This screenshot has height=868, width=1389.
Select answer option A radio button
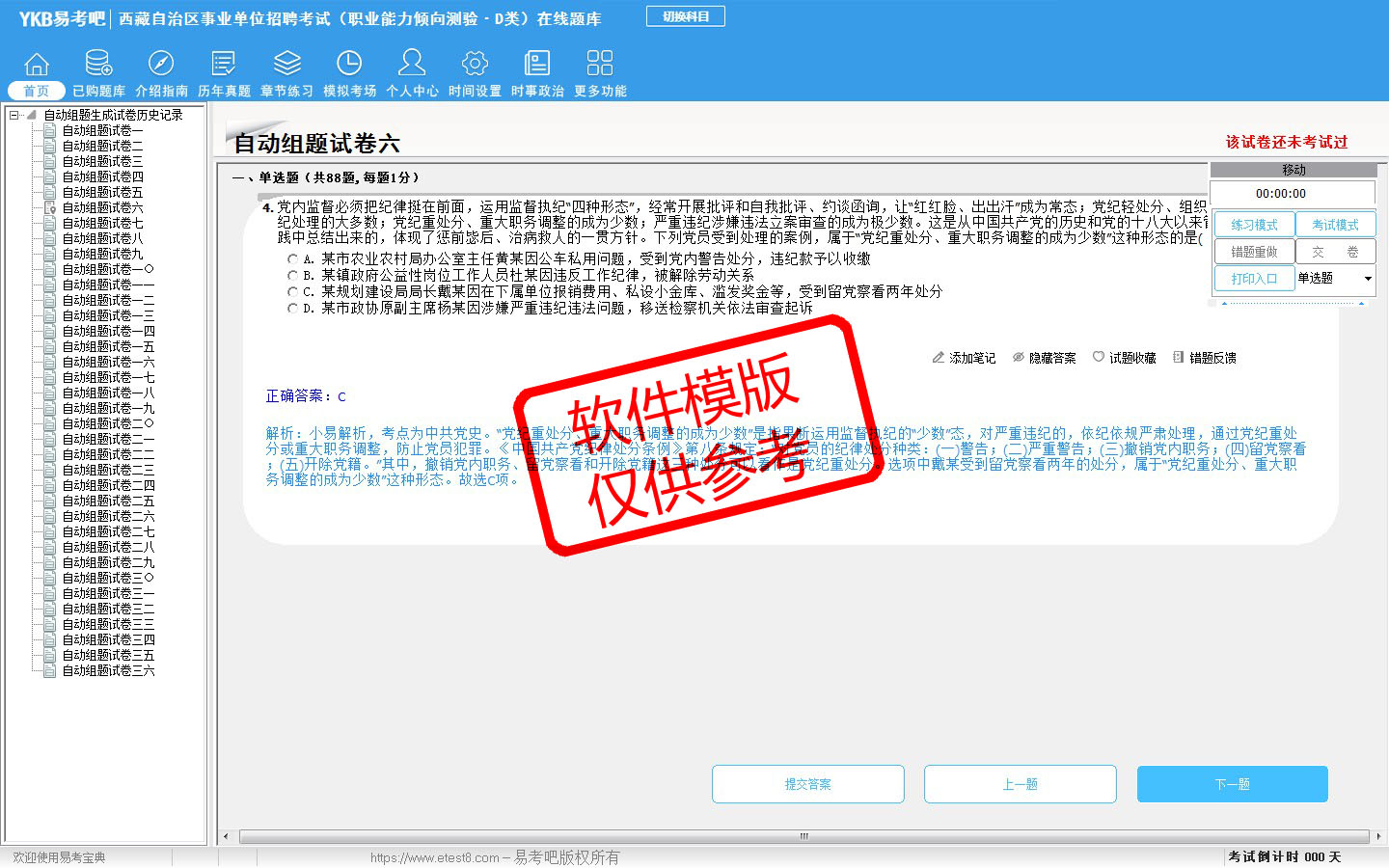pos(293,259)
